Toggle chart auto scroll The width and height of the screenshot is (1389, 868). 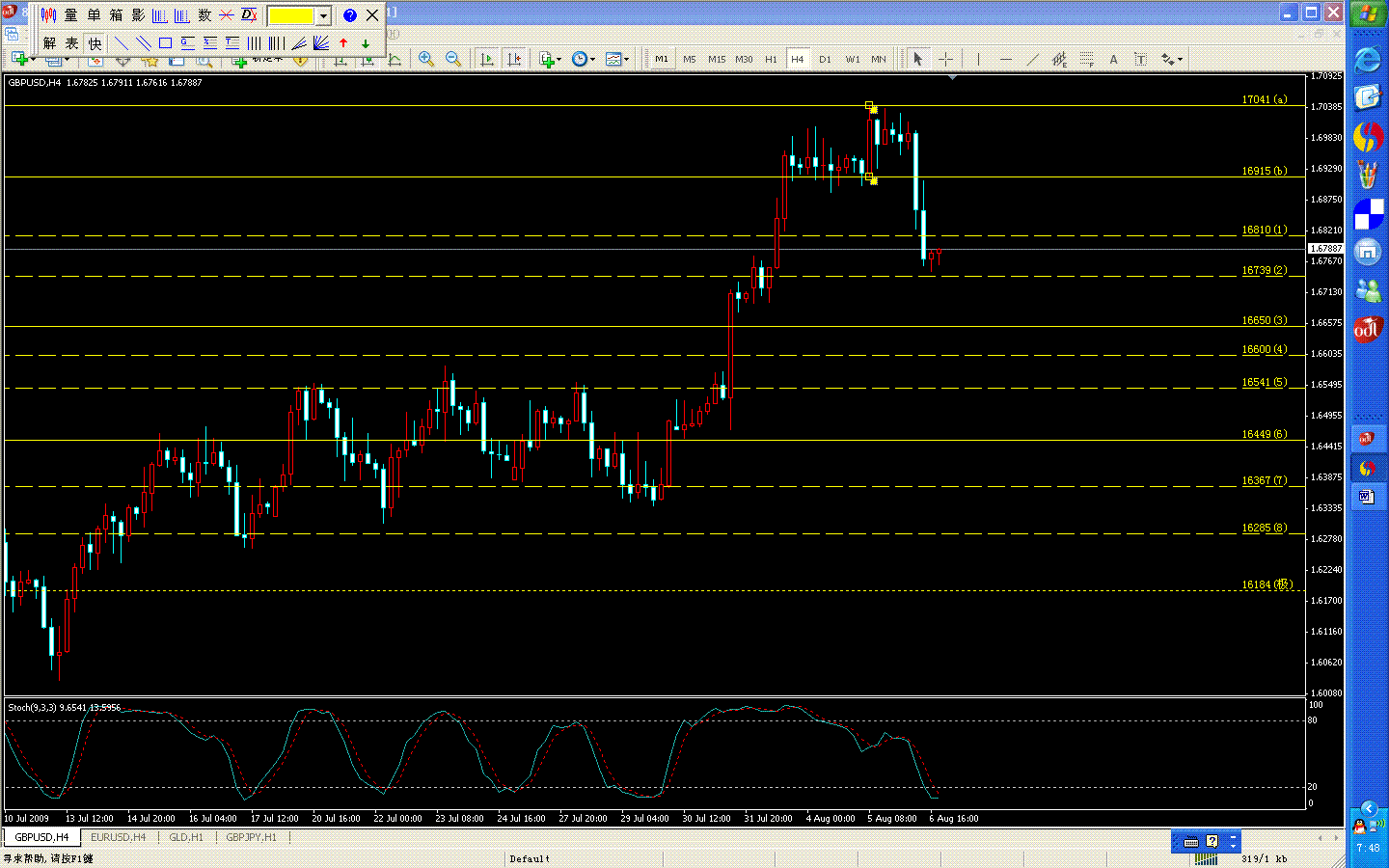click(x=487, y=59)
